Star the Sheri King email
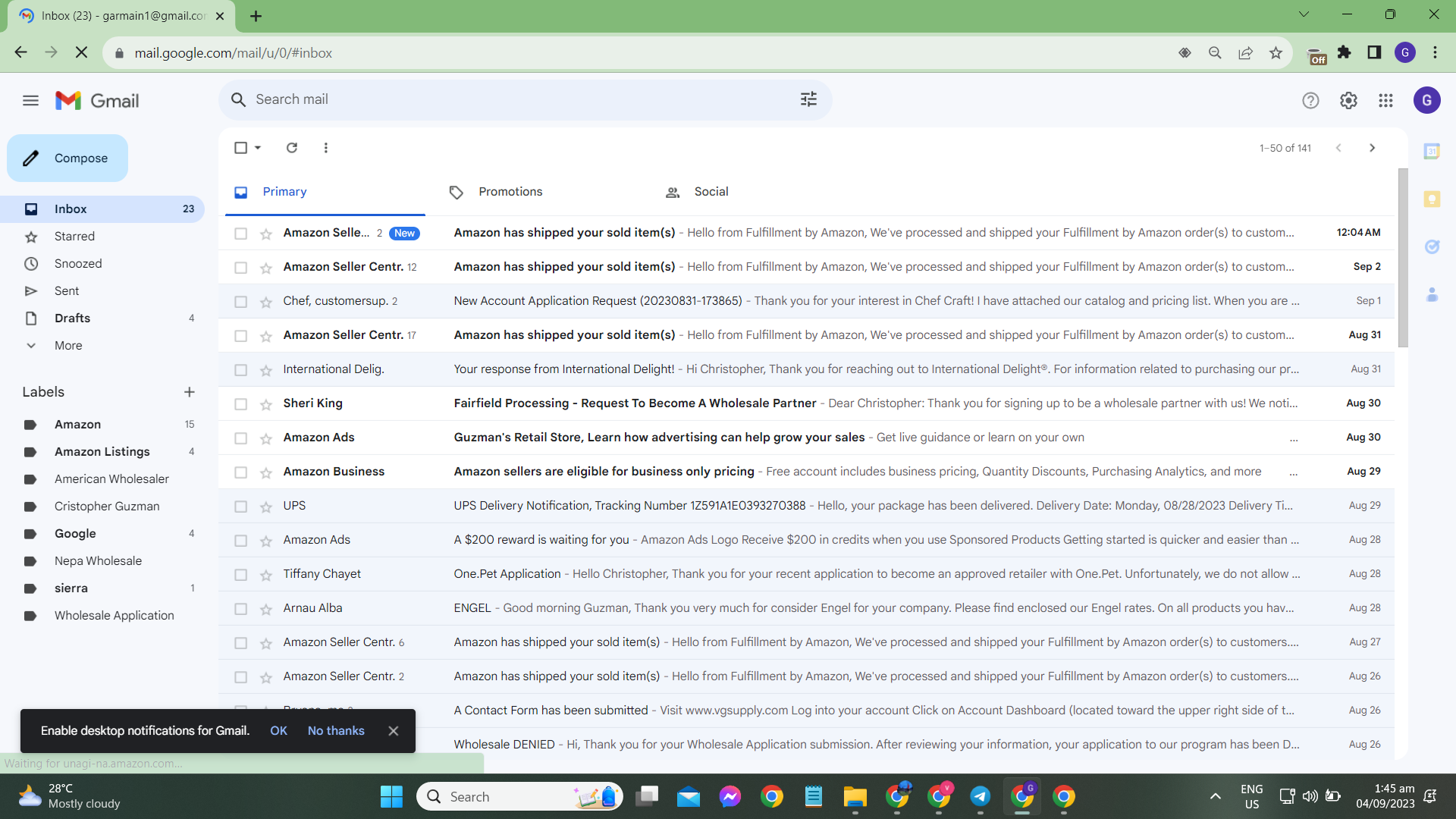Image resolution: width=1456 pixels, height=819 pixels. [x=265, y=404]
